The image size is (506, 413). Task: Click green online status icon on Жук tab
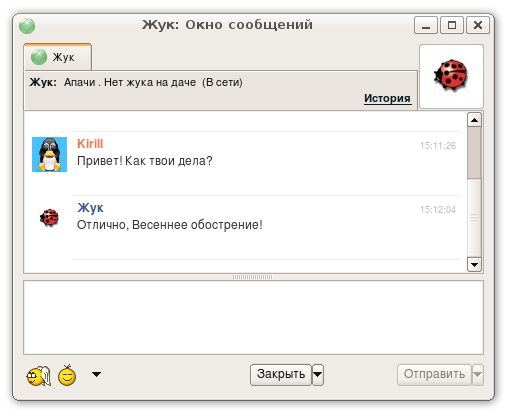tap(39, 57)
